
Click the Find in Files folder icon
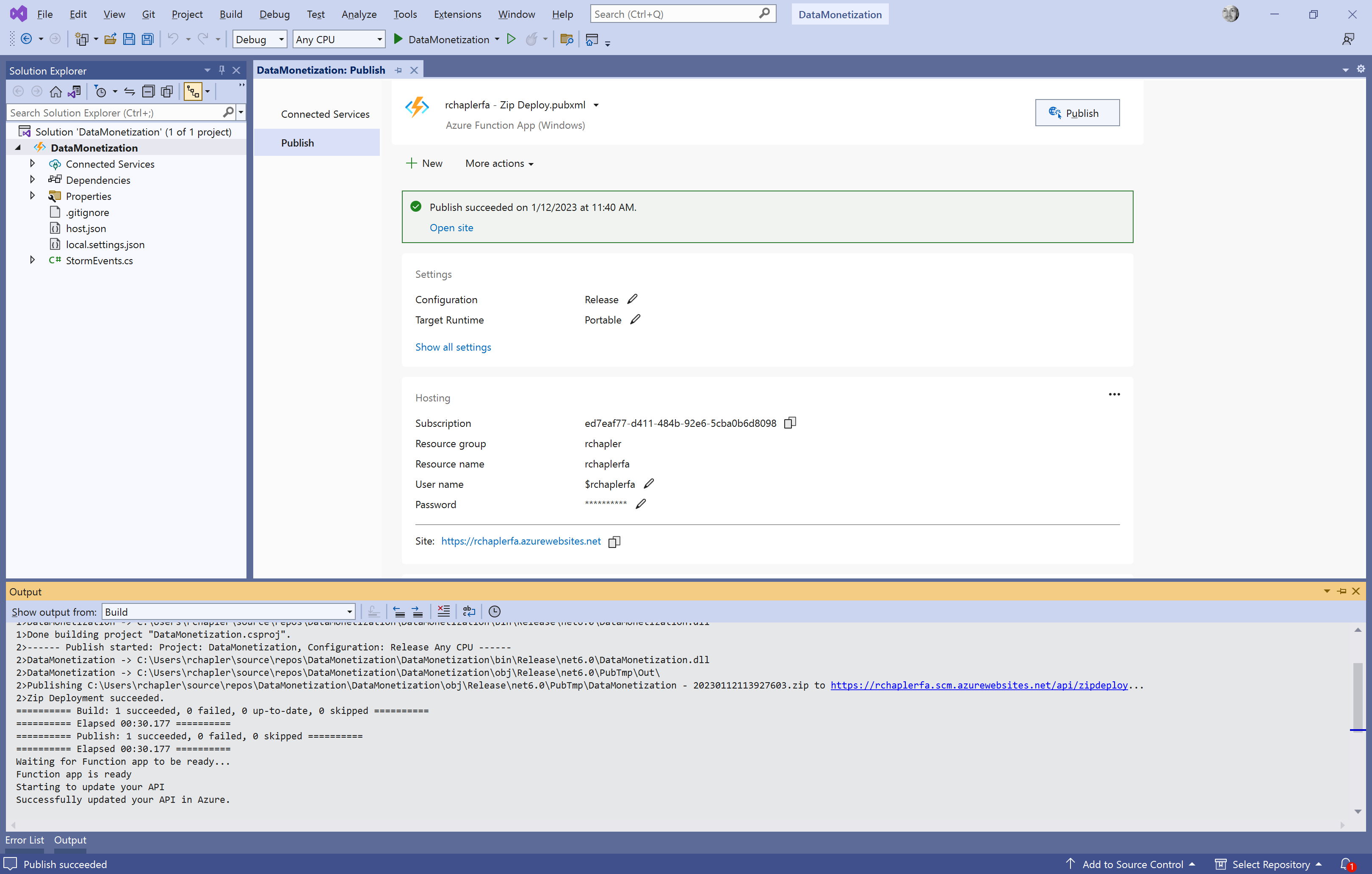(x=566, y=39)
